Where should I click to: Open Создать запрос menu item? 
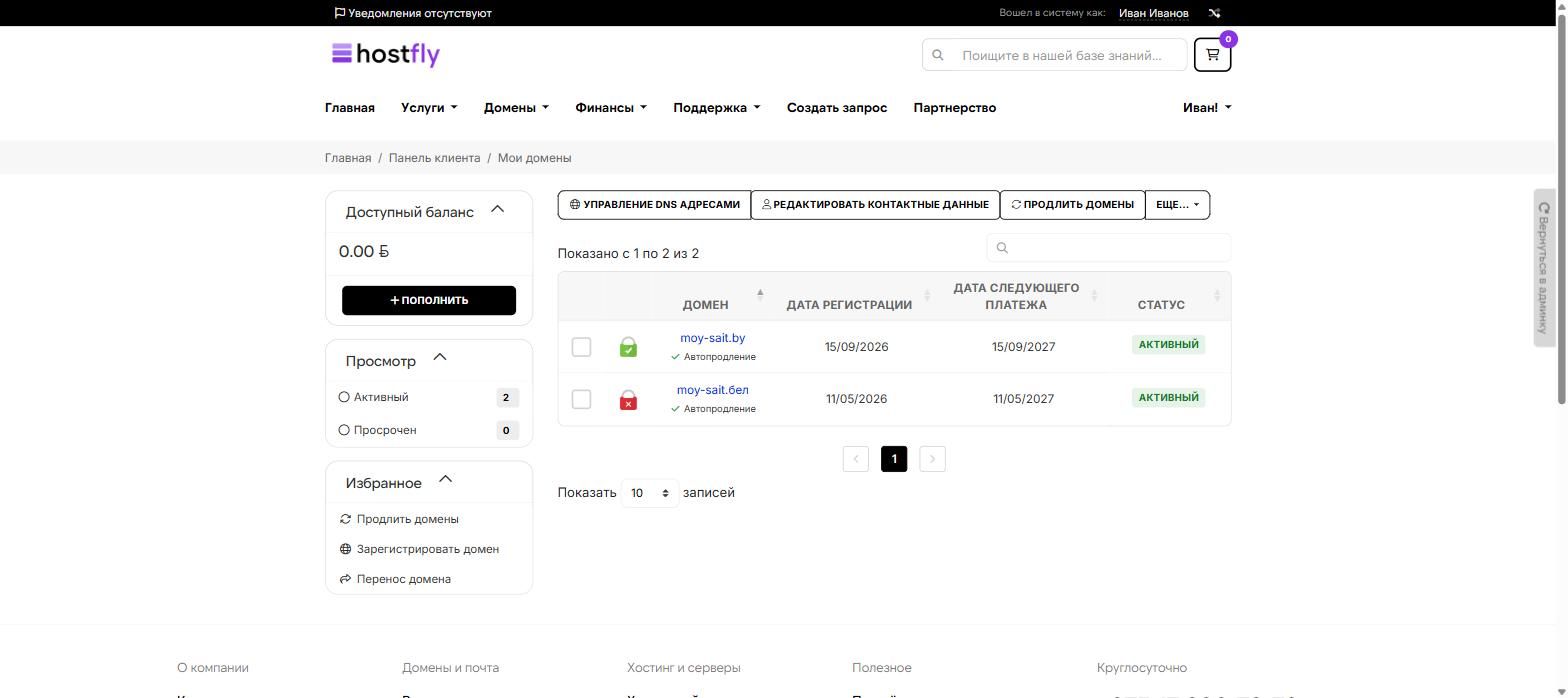point(837,108)
